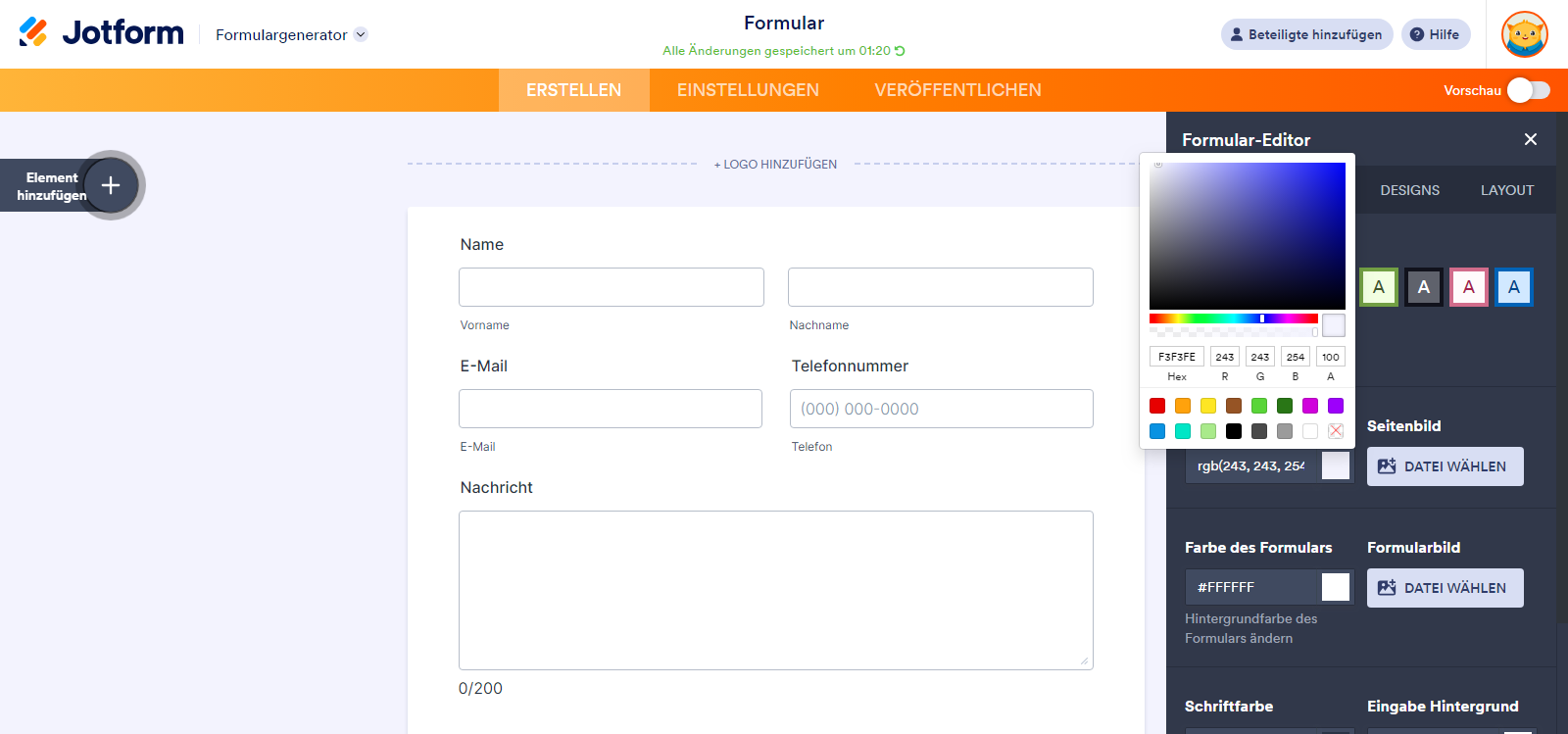Click Beteiligte hinzufügen button
This screenshot has height=734, width=1568.
click(x=1306, y=34)
